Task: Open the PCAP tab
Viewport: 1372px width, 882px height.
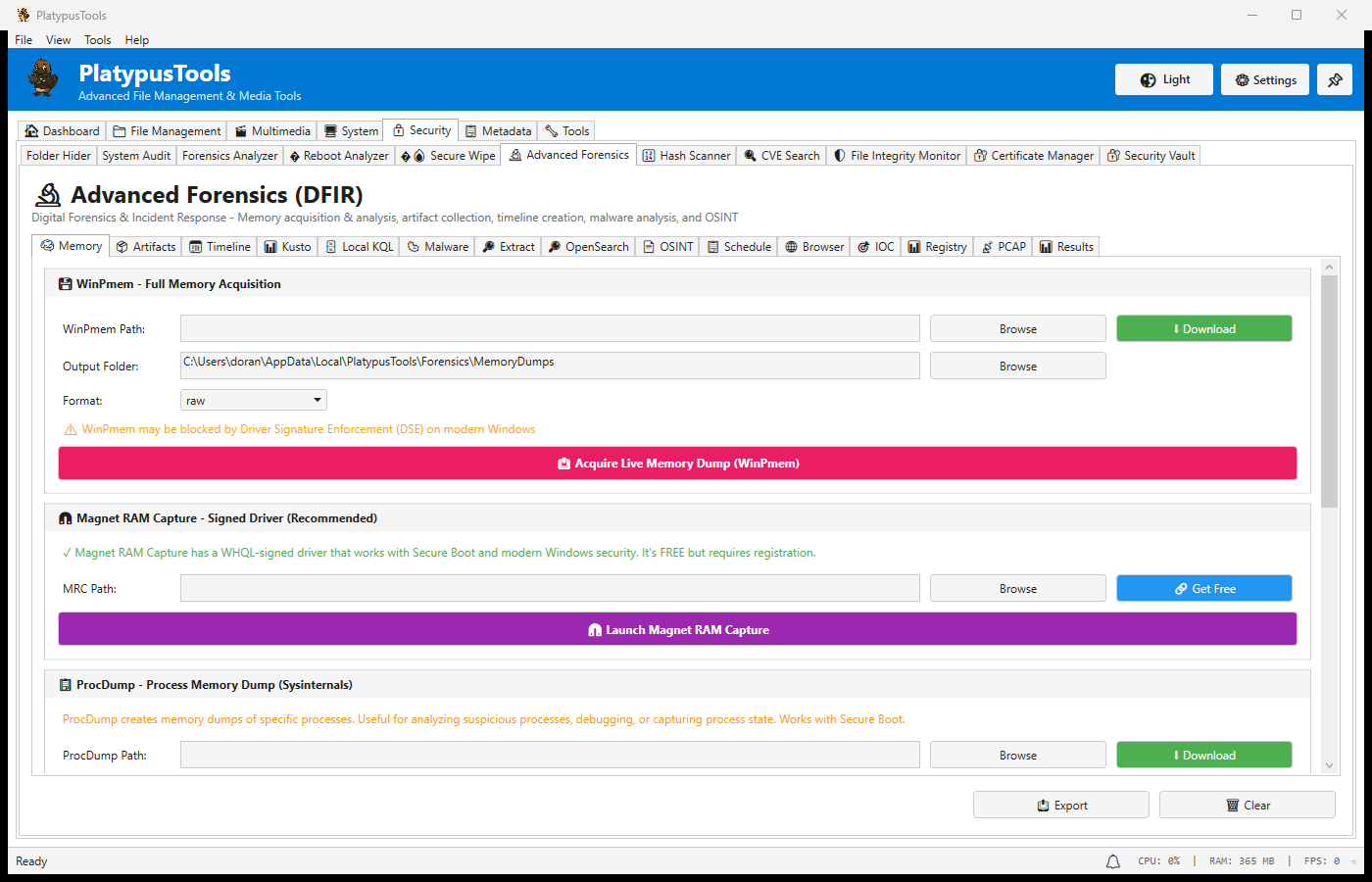Action: [x=1004, y=247]
